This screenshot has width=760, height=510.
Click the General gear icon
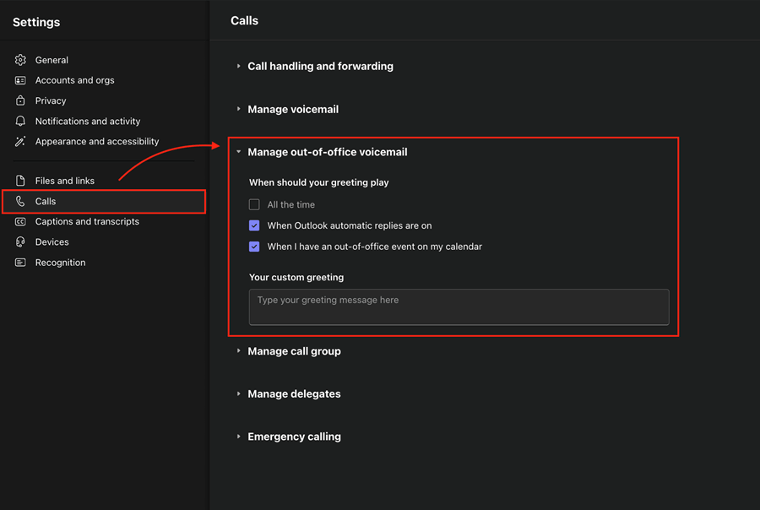[20, 60]
